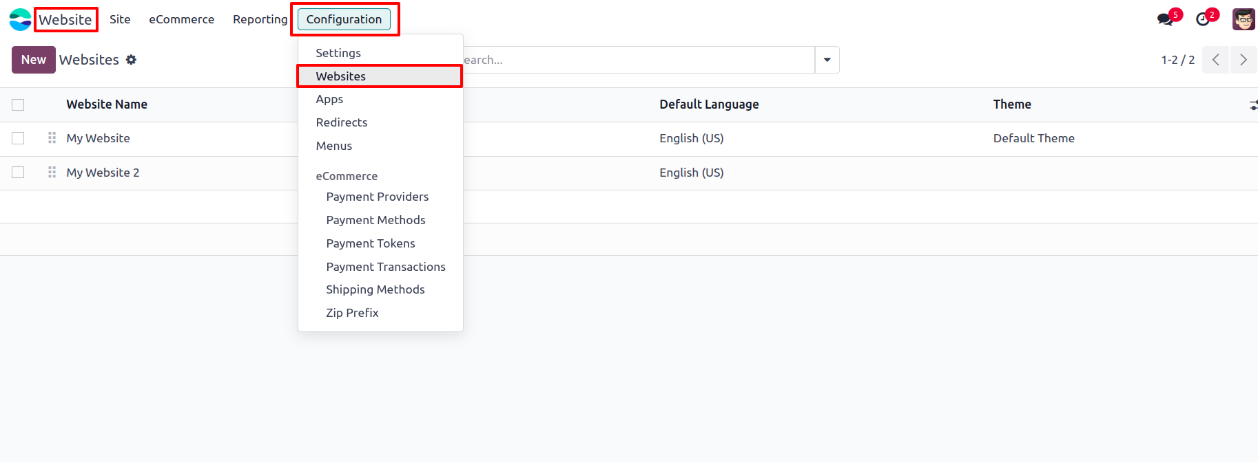Viewport: 1258px width, 462px height.
Task: Click the Odoo app logo icon
Action: pos(20,19)
